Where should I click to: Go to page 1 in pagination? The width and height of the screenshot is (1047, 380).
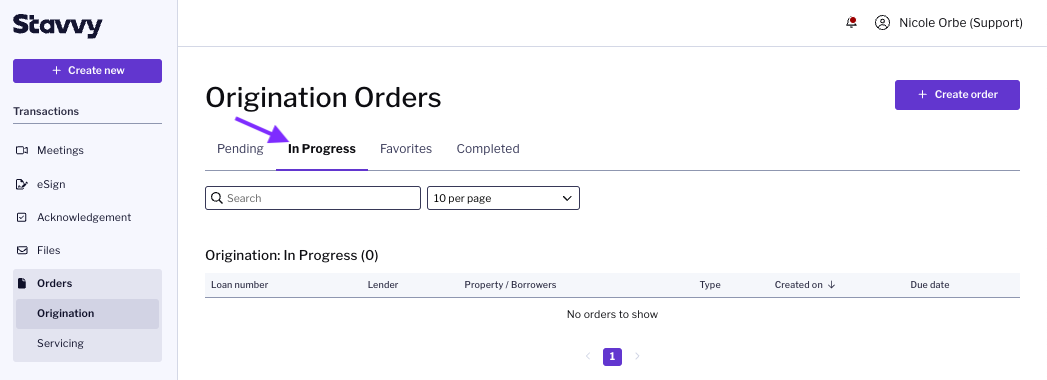click(612, 357)
